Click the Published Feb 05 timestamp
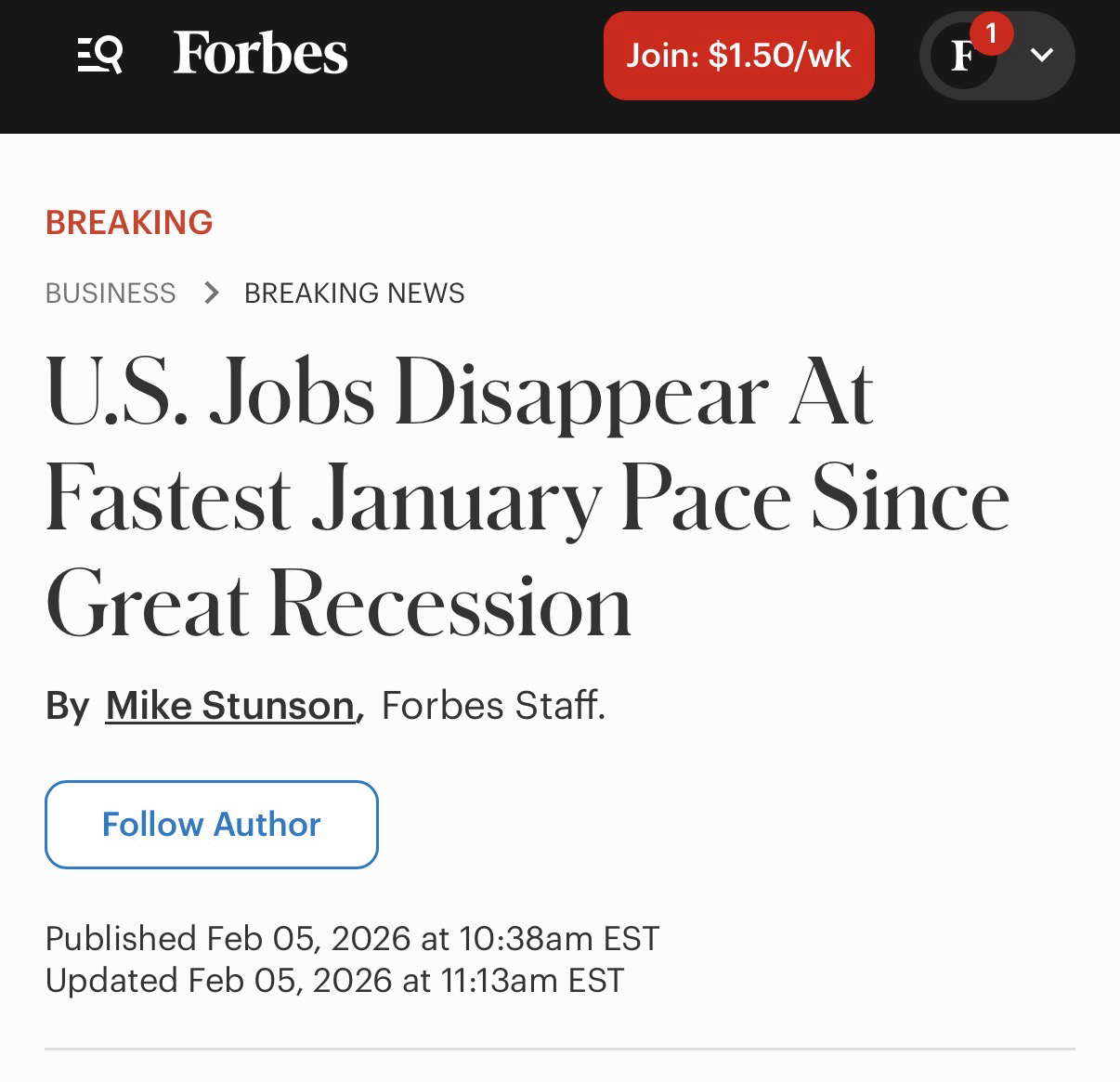This screenshot has width=1120, height=1082. [352, 938]
